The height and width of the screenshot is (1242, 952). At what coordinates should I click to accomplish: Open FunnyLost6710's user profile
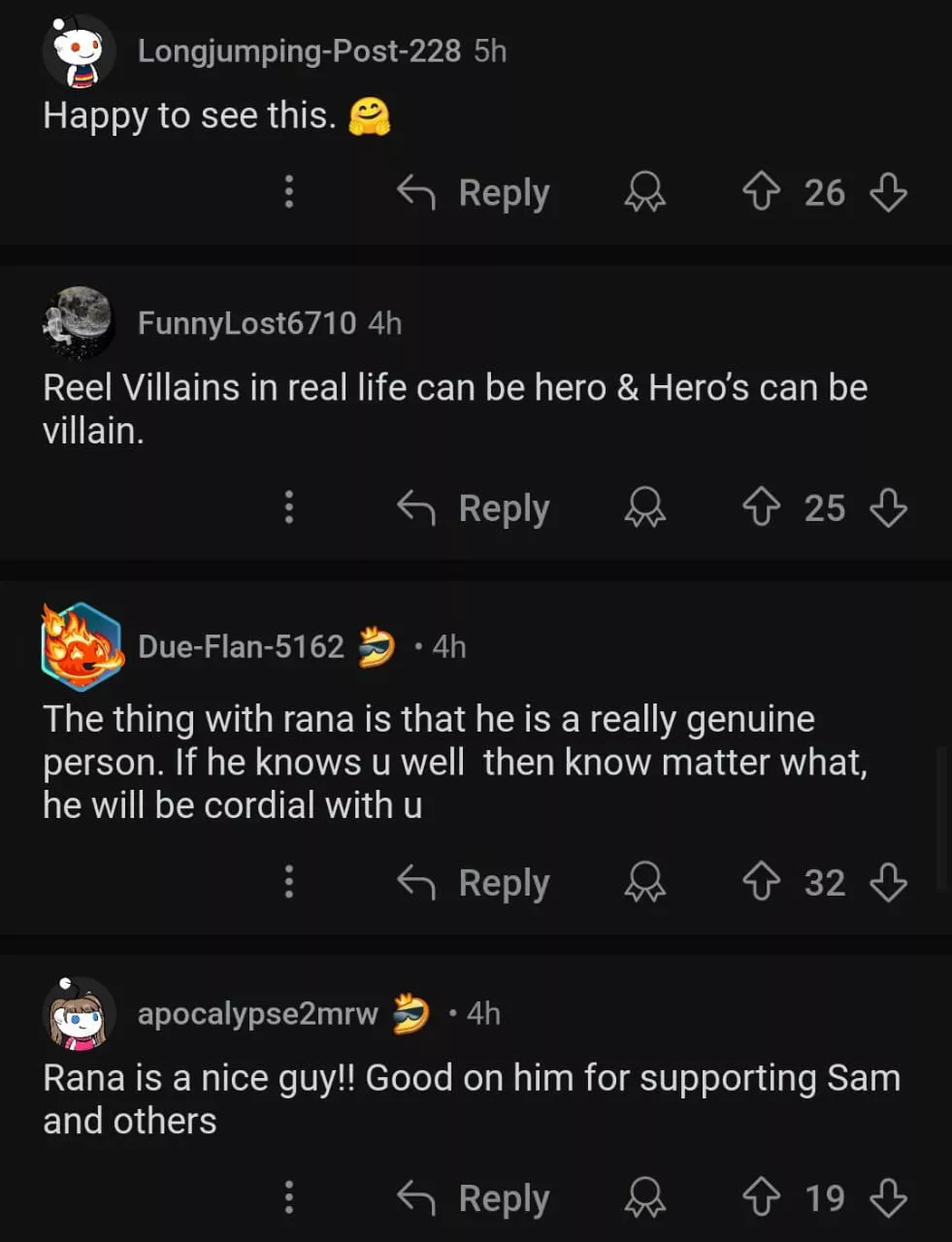click(246, 323)
